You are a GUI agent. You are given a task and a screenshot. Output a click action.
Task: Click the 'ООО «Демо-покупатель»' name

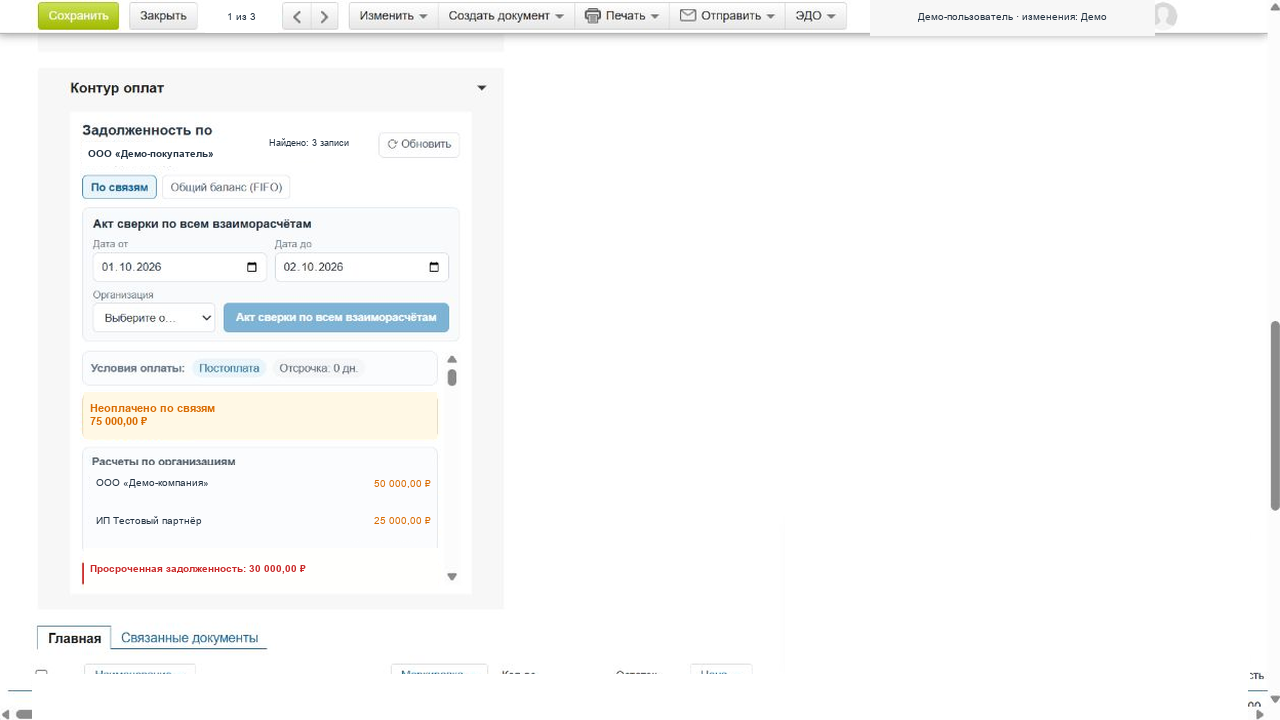tap(151, 154)
